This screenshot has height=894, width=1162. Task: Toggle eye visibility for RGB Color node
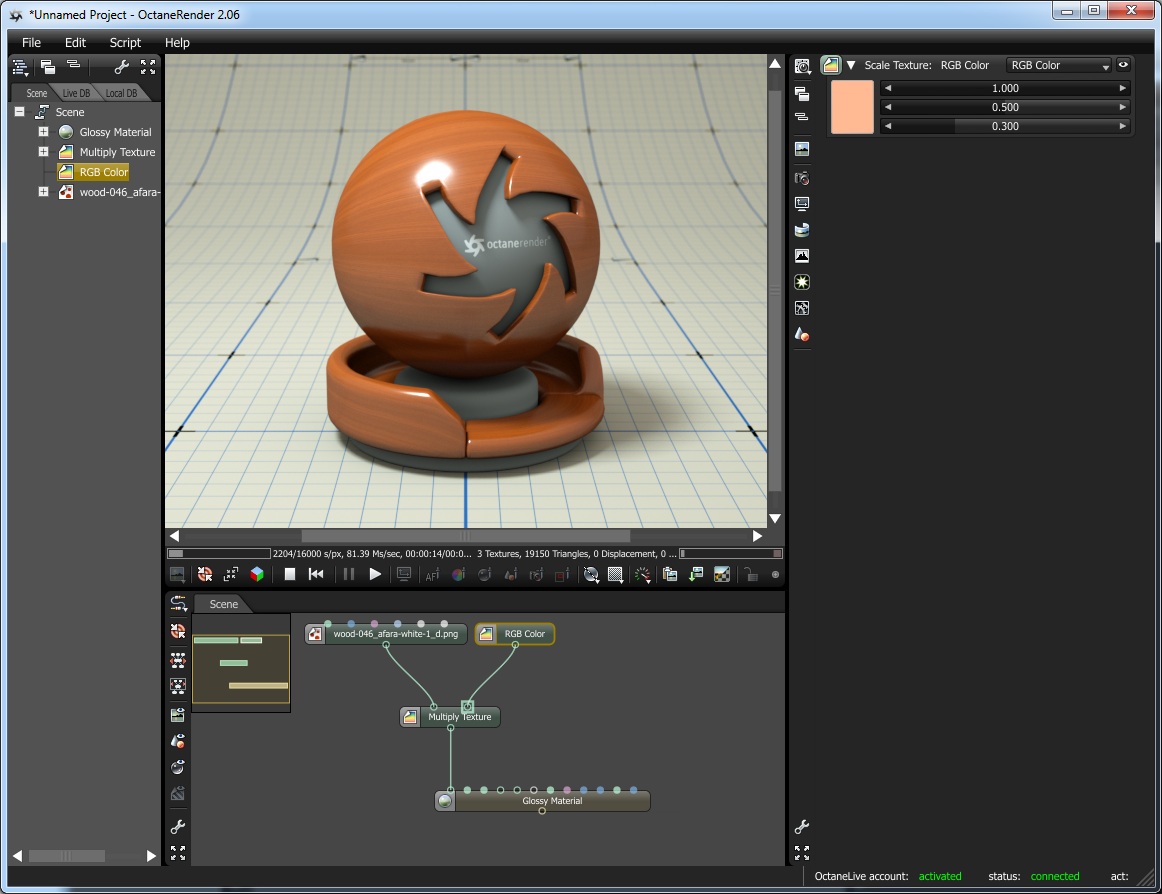[1123, 65]
